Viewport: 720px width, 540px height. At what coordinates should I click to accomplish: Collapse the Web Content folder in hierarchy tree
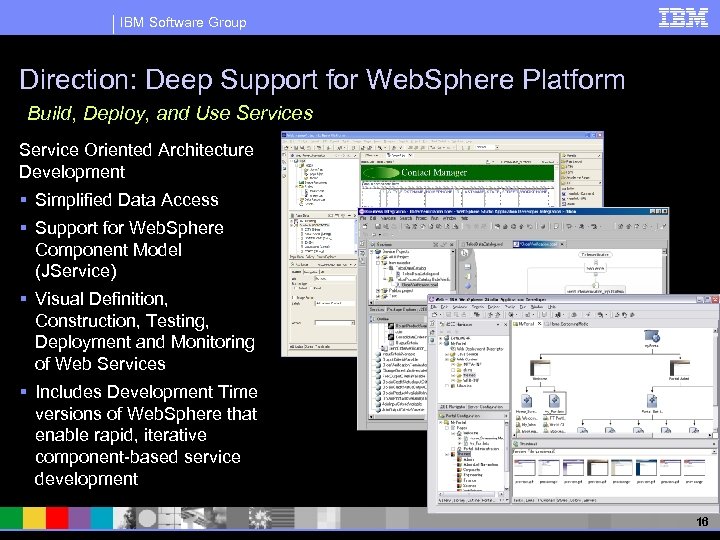pyautogui.click(x=446, y=360)
